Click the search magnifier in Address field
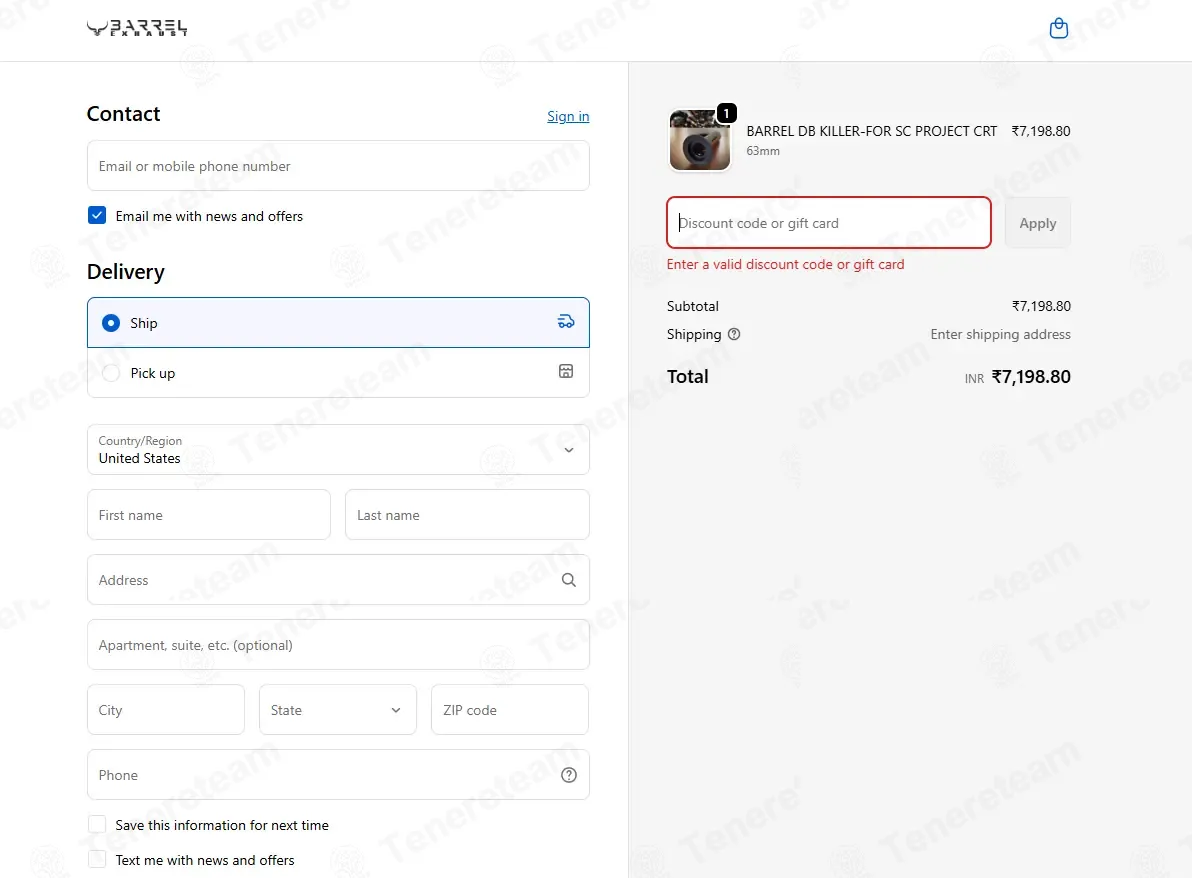Image resolution: width=1192 pixels, height=878 pixels. (x=569, y=580)
